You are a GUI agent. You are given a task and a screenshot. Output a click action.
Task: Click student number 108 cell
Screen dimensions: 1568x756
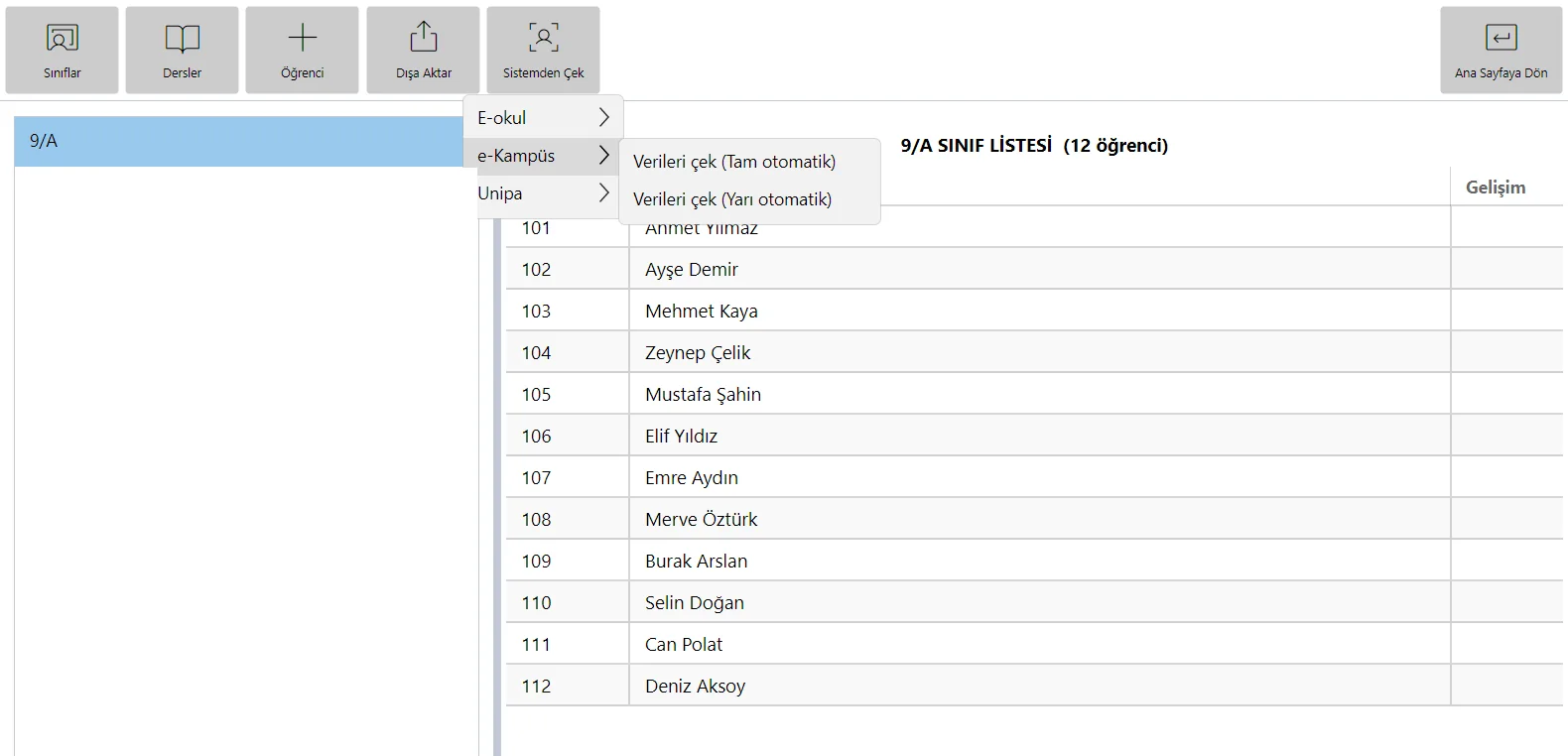[567, 519]
